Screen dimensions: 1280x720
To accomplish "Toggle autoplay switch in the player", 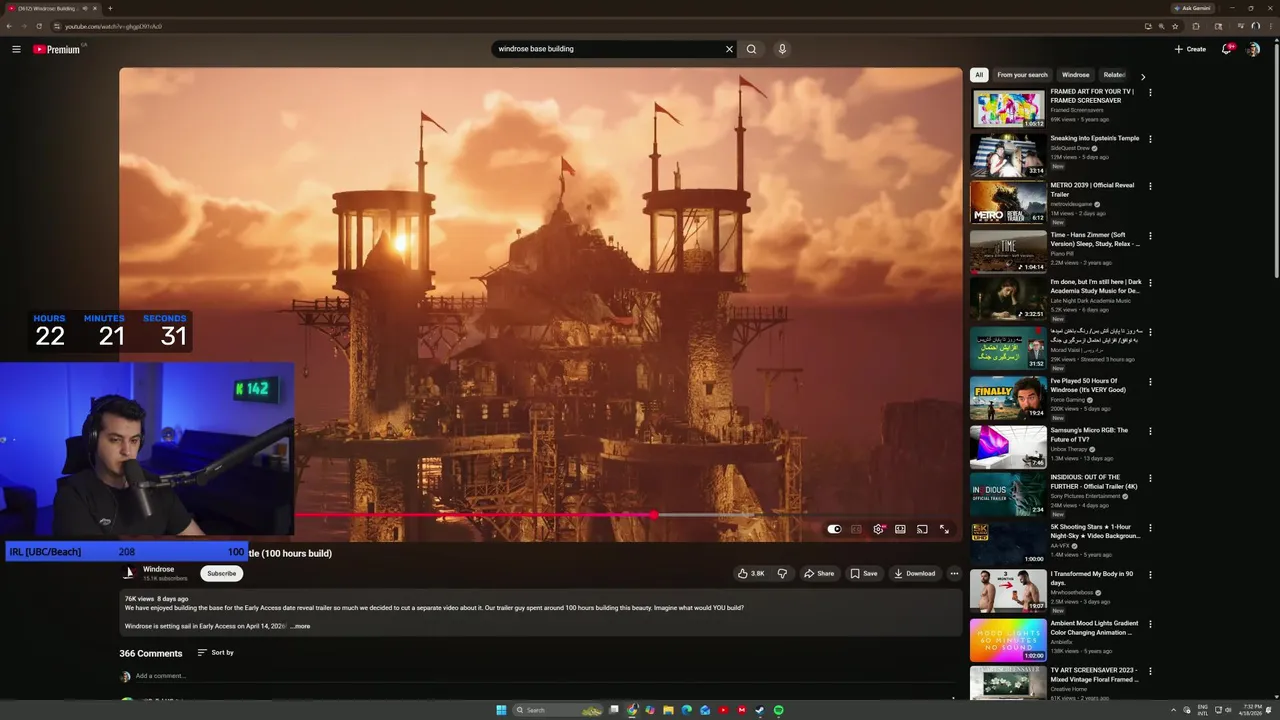I will [x=834, y=529].
